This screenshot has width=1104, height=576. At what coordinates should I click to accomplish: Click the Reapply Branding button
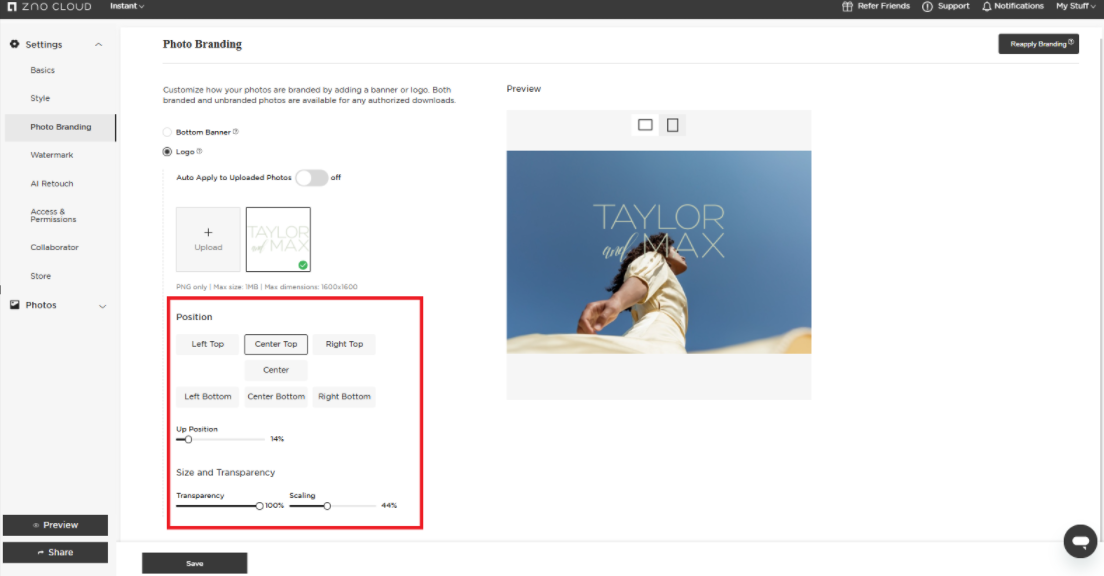point(1038,44)
